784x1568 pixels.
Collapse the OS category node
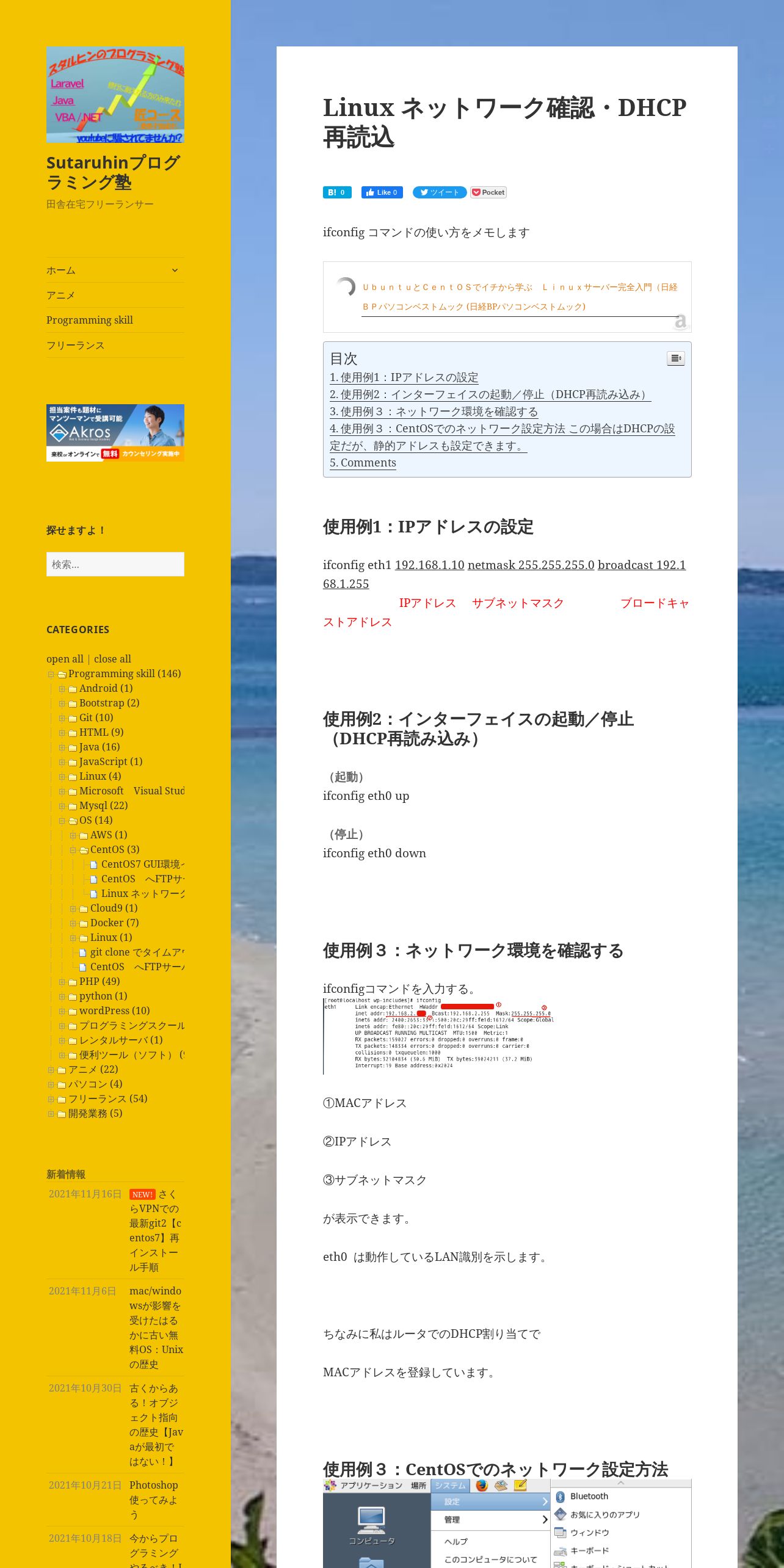[x=62, y=821]
